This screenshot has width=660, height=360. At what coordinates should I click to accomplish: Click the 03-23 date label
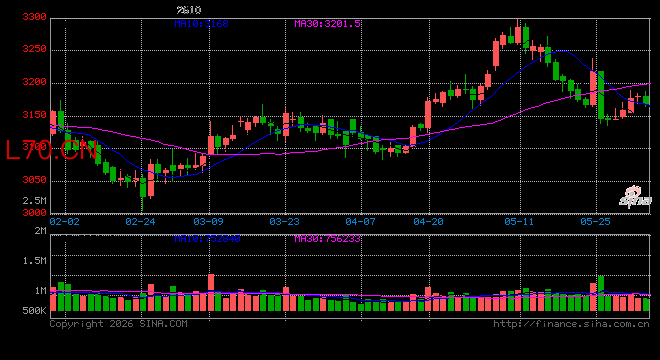(284, 221)
